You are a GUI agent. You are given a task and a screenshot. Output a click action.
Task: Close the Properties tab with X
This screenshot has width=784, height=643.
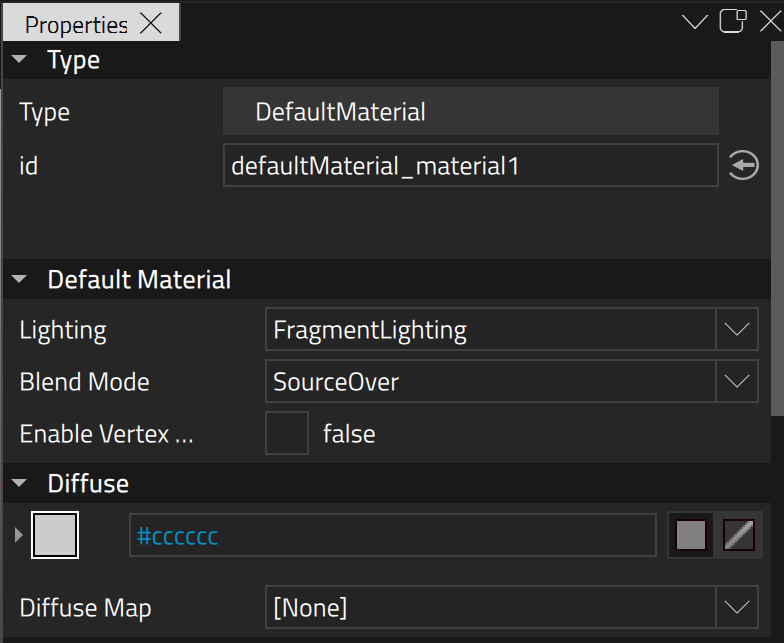coord(150,24)
